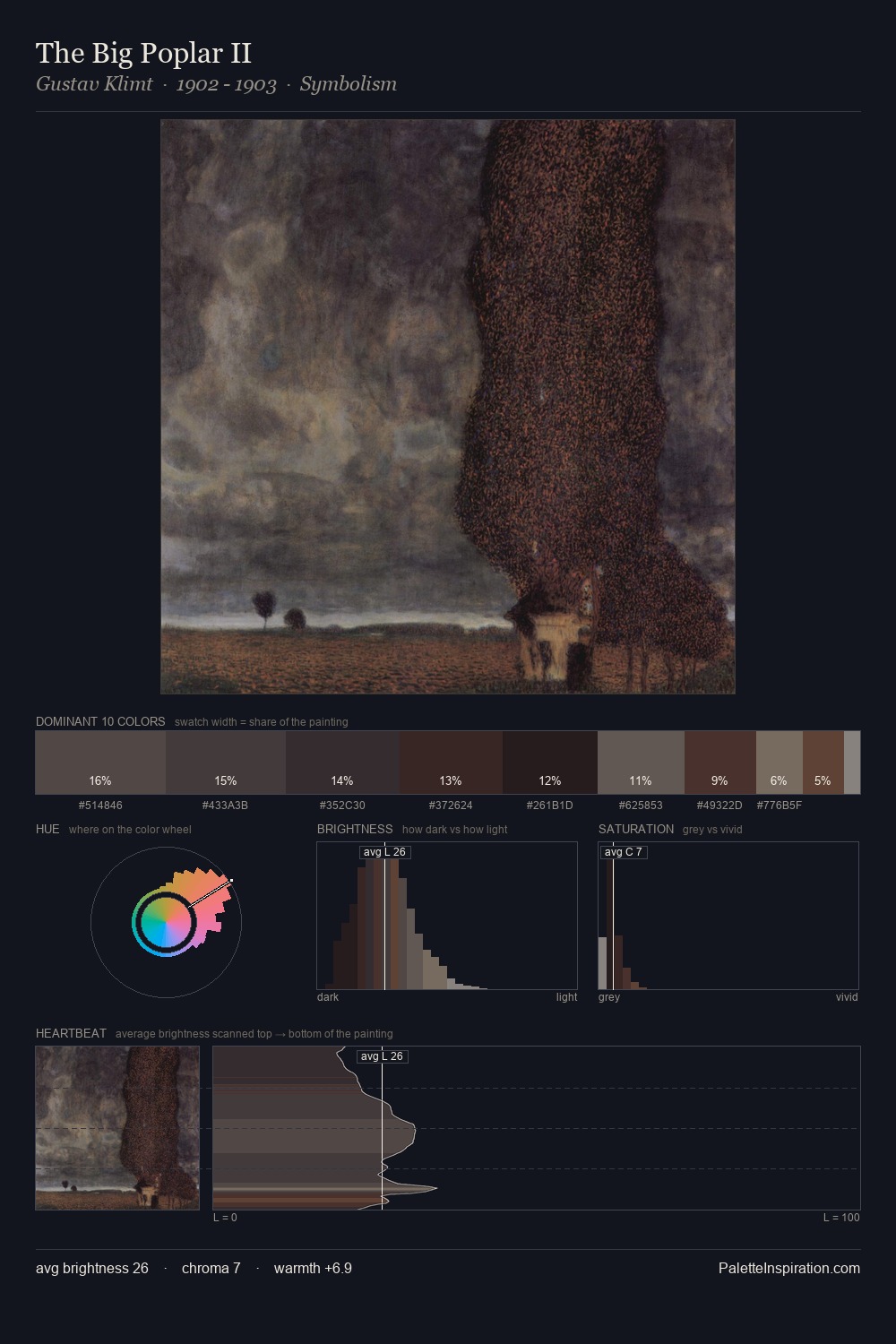896x1344 pixels.
Task: Click the 'DOMINANT 10 COLORS' heading
Action: pos(100,721)
